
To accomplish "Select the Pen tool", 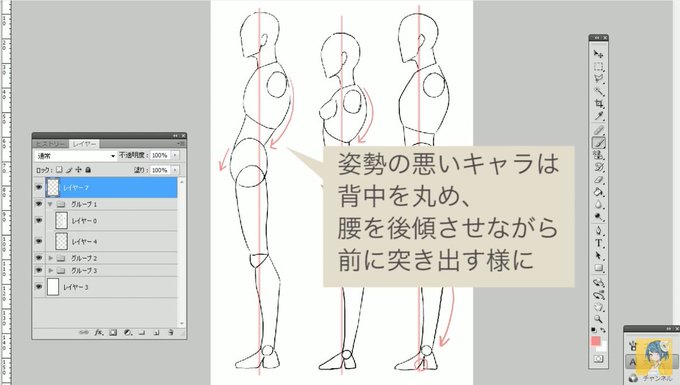I will [x=598, y=230].
